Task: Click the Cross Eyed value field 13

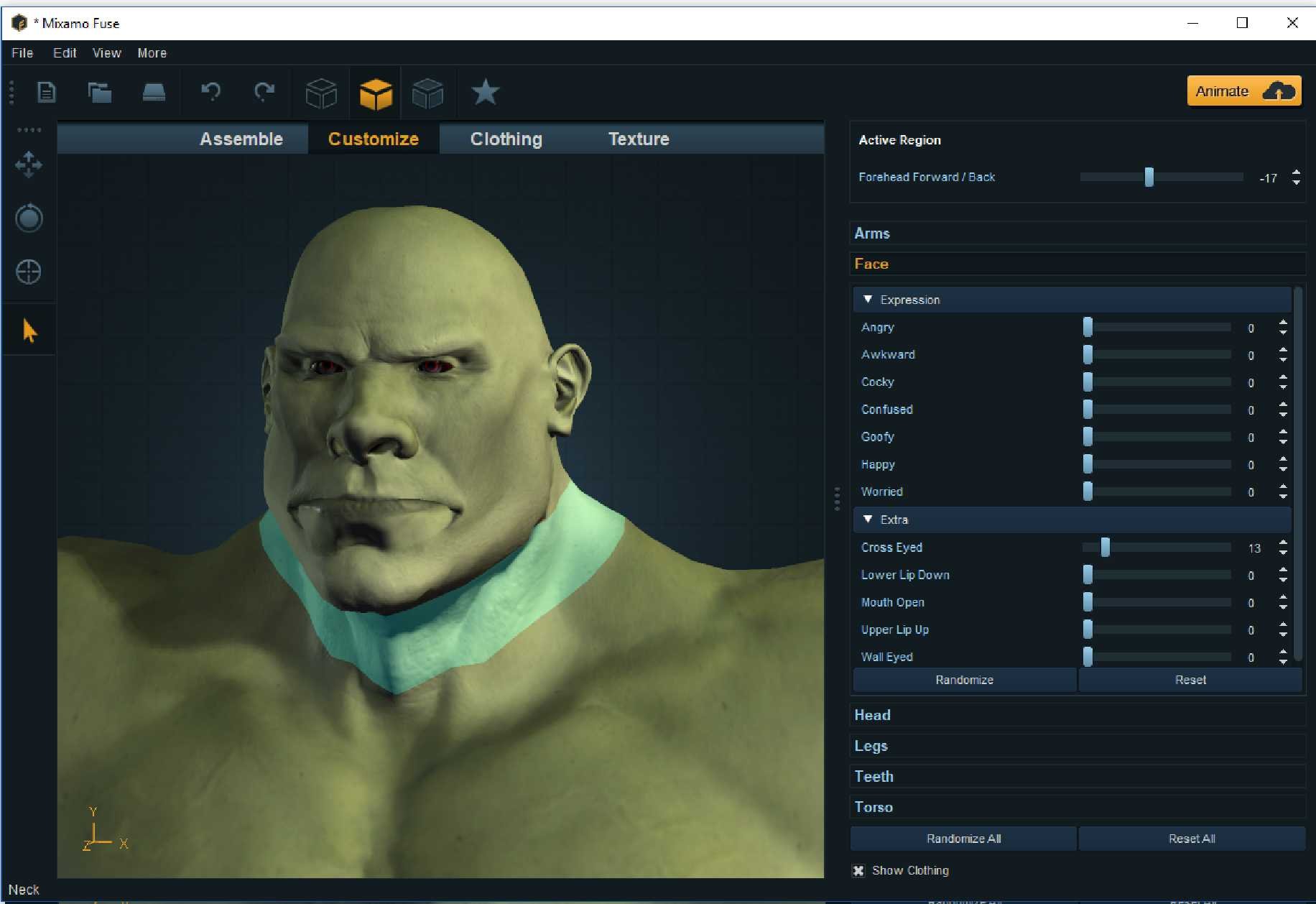Action: pyautogui.click(x=1254, y=548)
